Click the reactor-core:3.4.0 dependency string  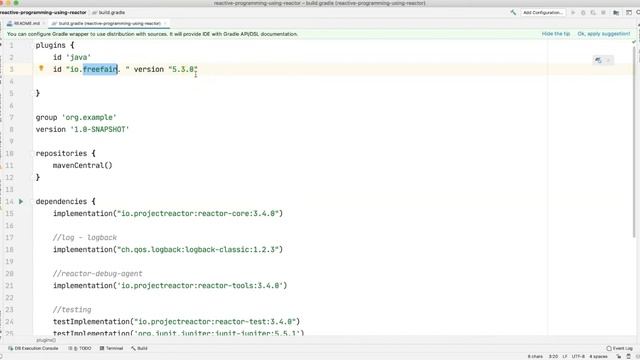(x=198, y=213)
